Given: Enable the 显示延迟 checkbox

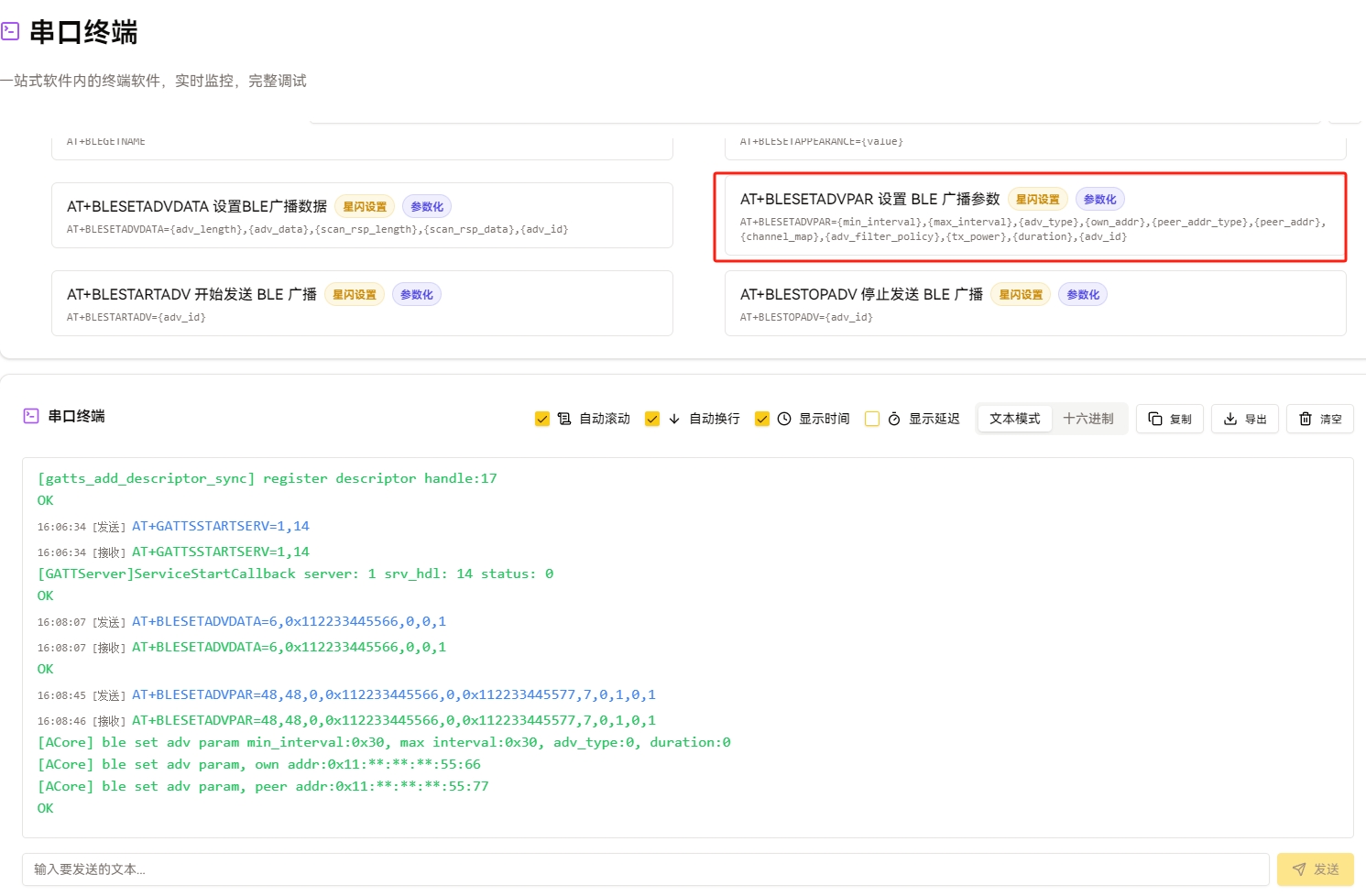Looking at the screenshot, I should 872,419.
